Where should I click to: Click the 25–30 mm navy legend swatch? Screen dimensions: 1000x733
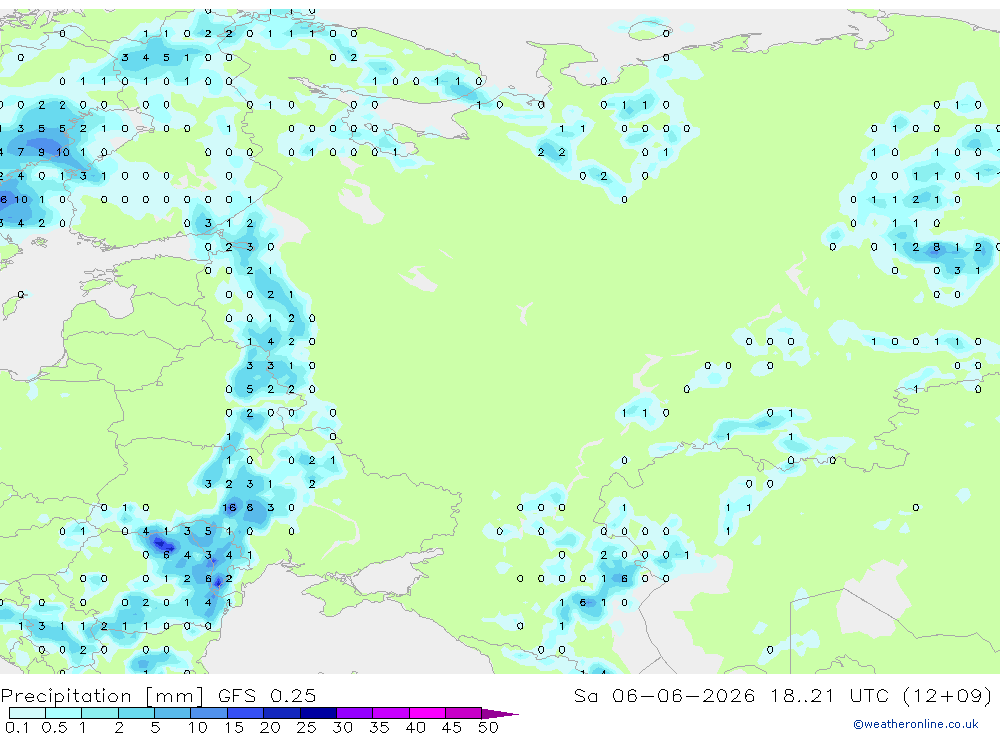[318, 713]
